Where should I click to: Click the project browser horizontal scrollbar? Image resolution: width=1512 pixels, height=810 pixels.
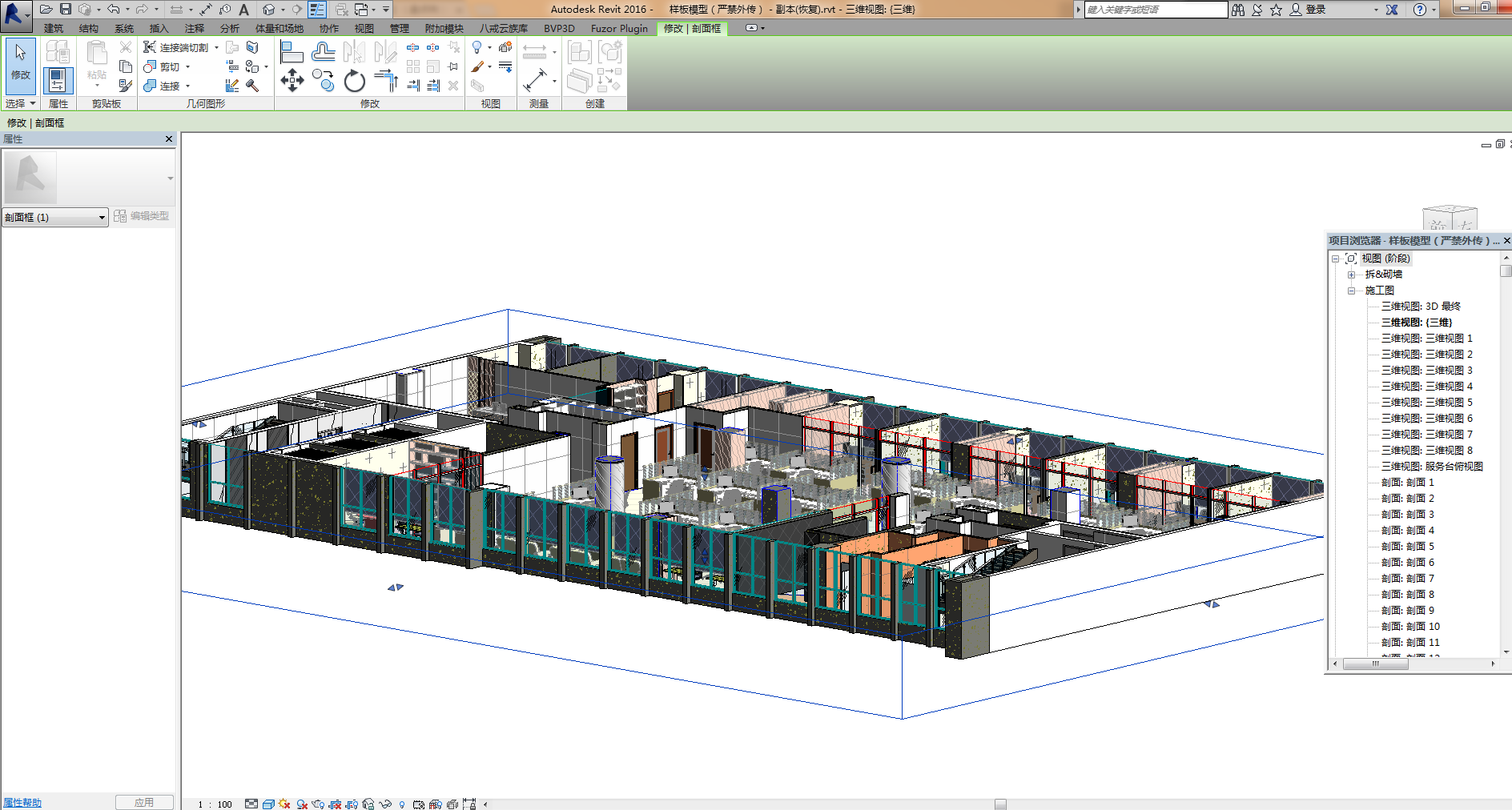click(1375, 664)
